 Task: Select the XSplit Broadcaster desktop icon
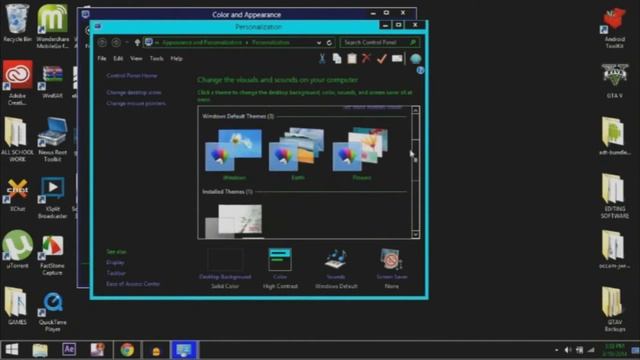[x=53, y=198]
